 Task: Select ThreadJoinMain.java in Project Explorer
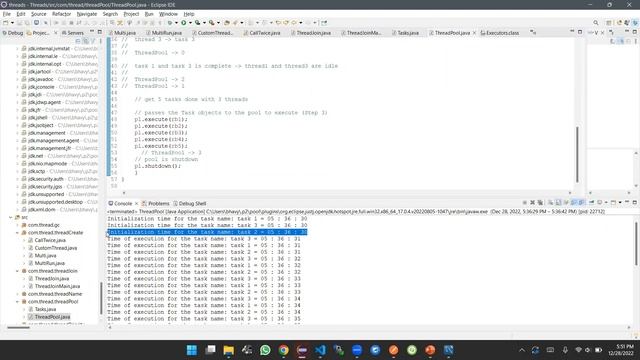pos(57,286)
